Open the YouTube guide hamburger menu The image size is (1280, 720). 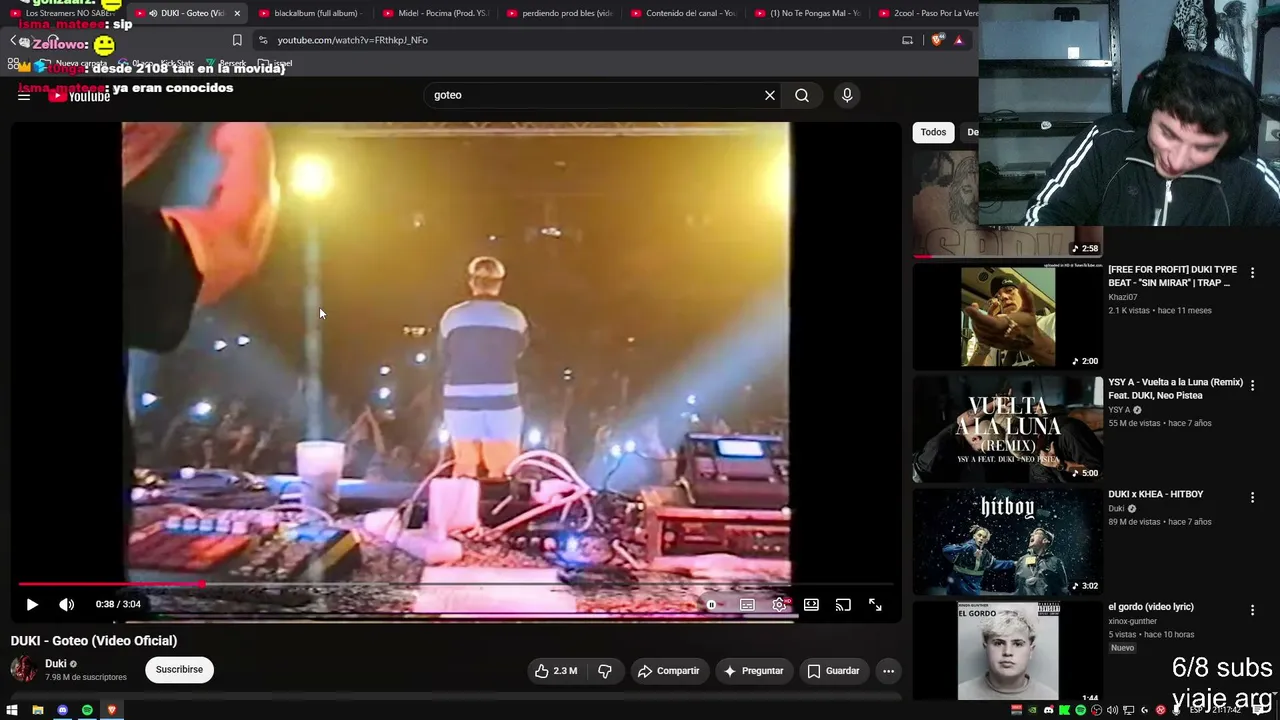tap(24, 96)
